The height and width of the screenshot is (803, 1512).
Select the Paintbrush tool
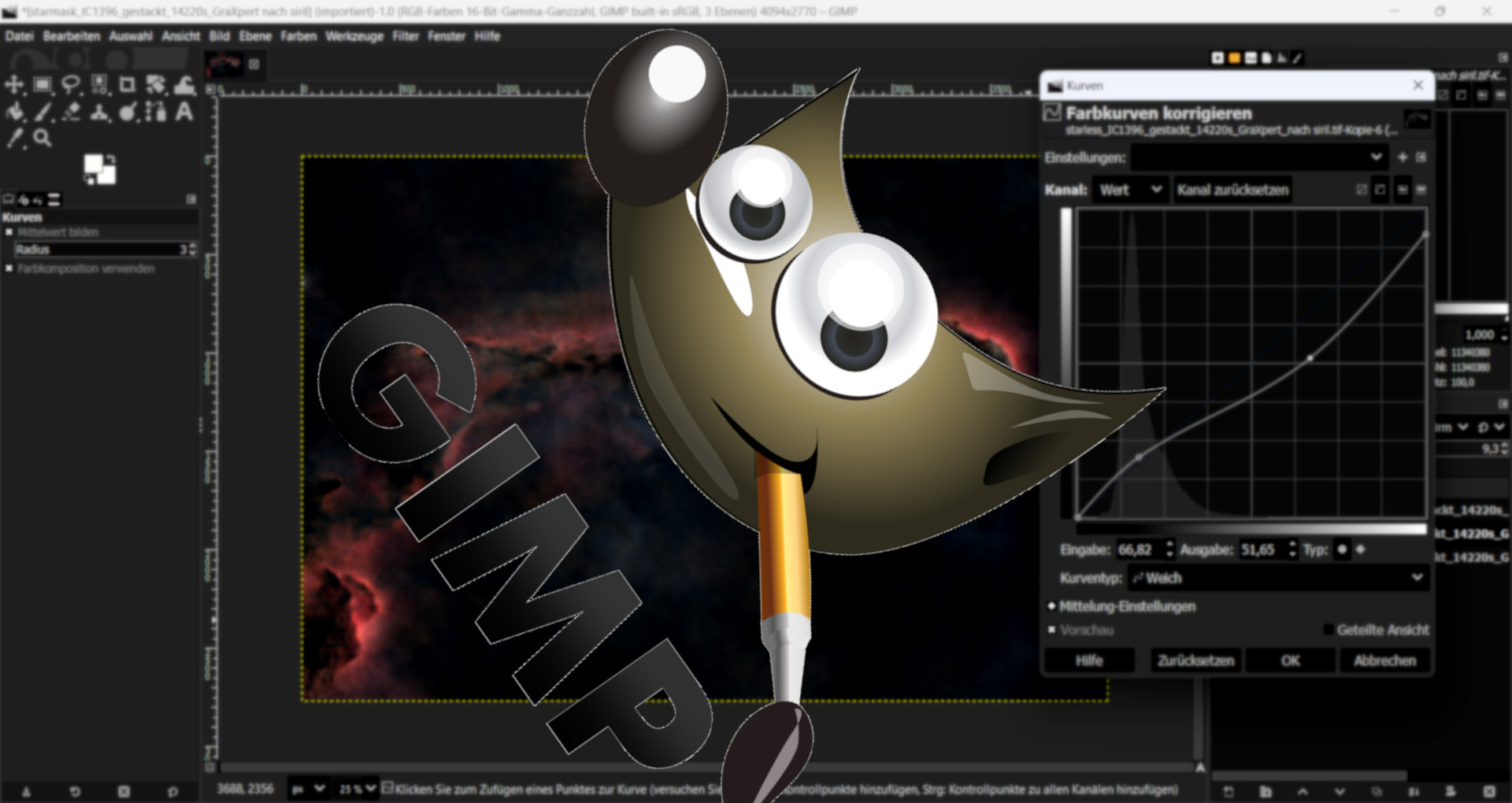(43, 112)
